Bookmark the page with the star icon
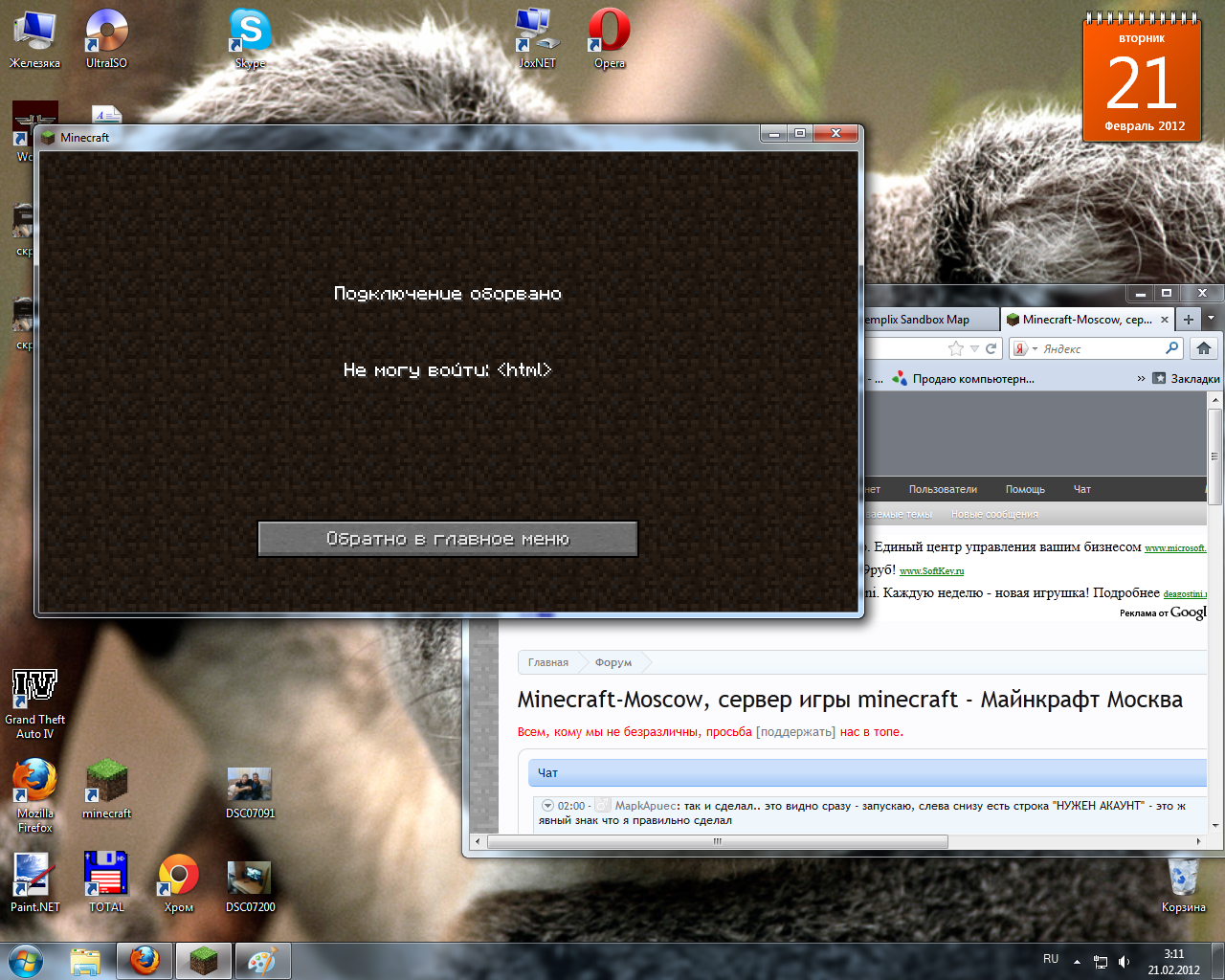Viewport: 1225px width, 980px height. [x=955, y=348]
